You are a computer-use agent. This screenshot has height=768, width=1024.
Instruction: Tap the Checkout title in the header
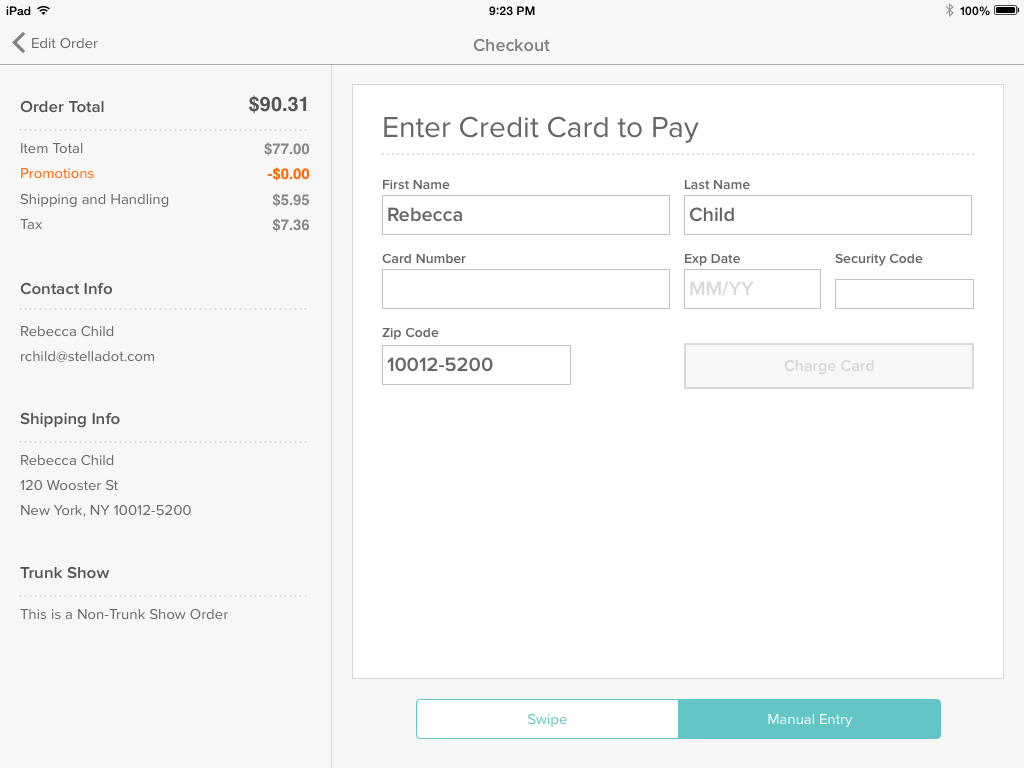click(511, 45)
